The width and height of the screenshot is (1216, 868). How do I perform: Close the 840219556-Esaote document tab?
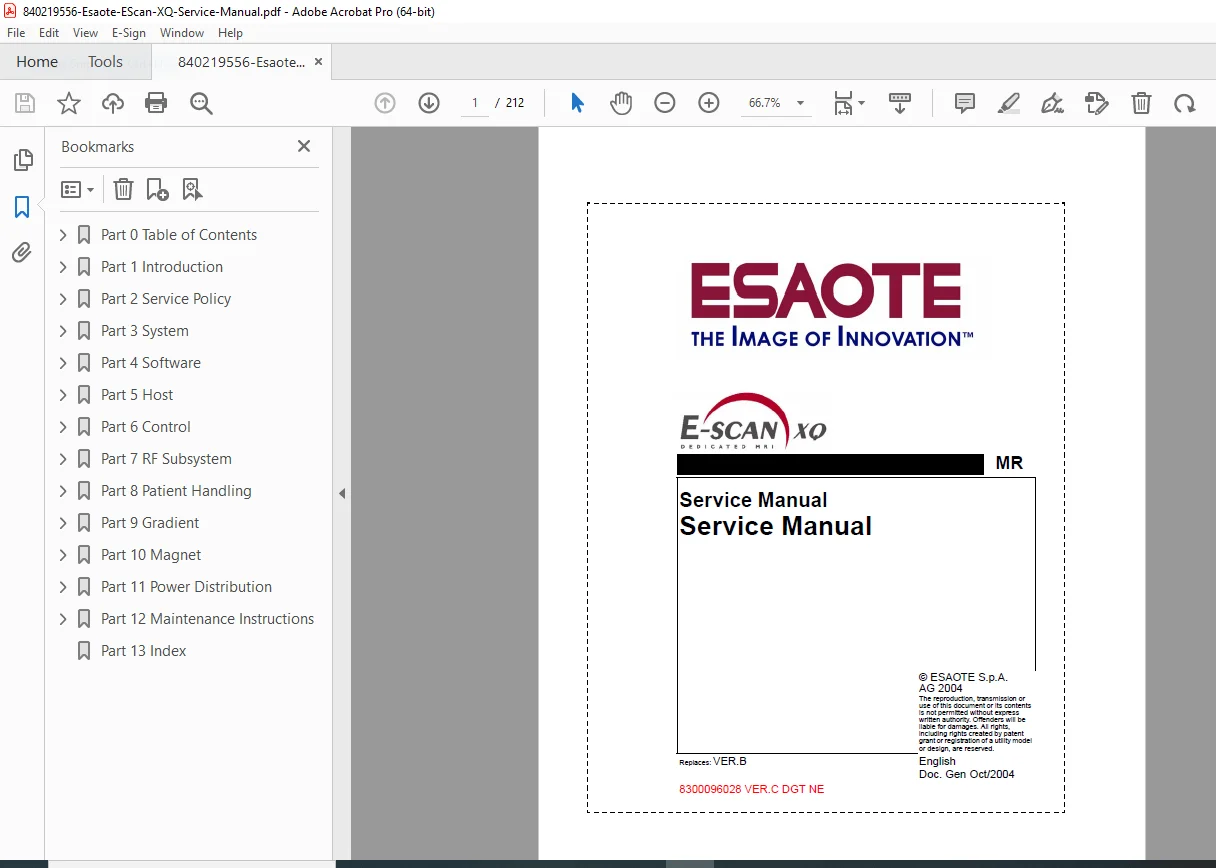[318, 62]
